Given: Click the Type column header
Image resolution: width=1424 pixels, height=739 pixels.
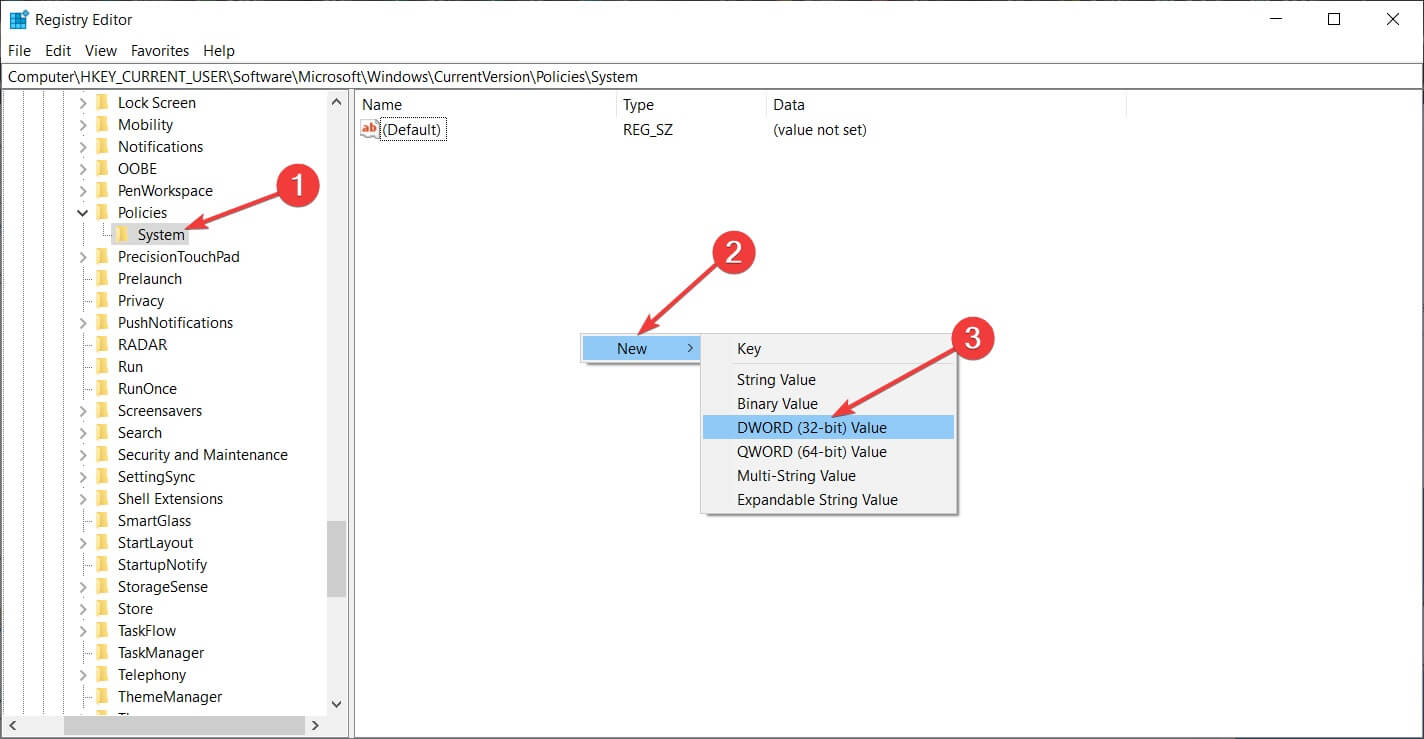Looking at the screenshot, I should point(692,104).
